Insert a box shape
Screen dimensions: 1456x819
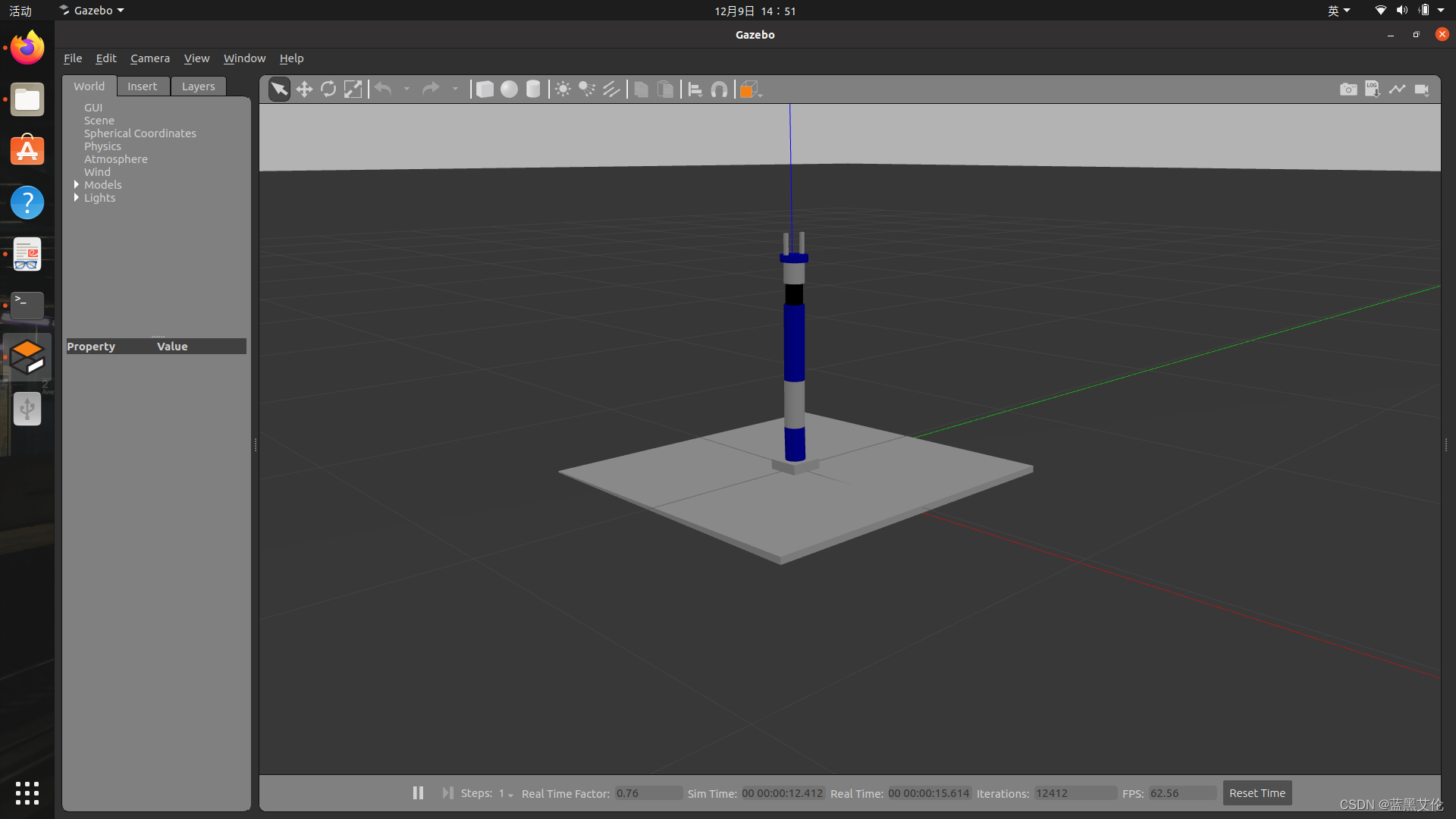point(485,89)
